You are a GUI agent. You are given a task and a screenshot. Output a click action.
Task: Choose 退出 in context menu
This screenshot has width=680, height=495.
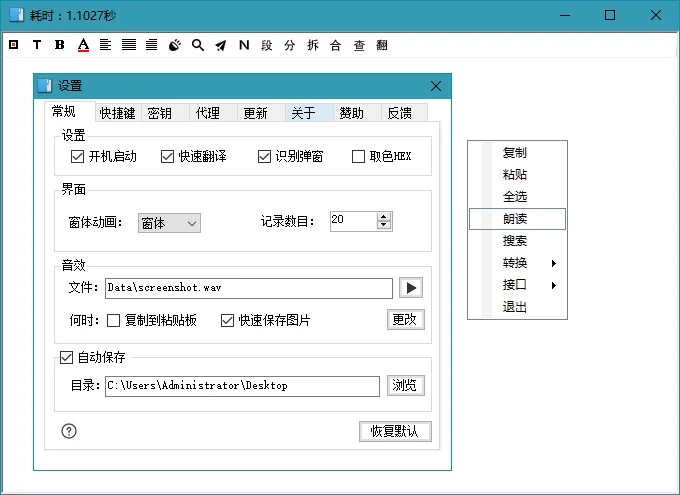pos(517,307)
